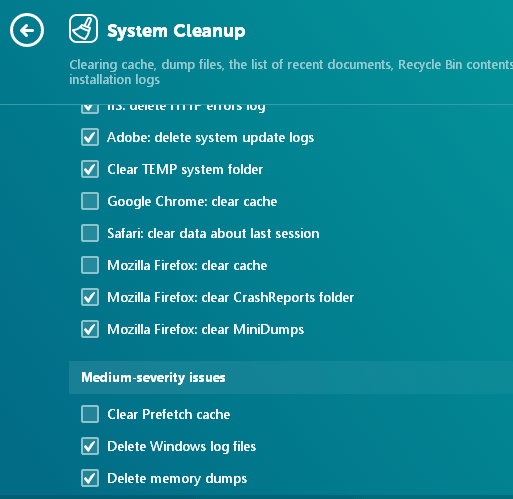Click the 'Clearing cache, dump files' description text
The height and width of the screenshot is (499, 513).
click(x=291, y=72)
